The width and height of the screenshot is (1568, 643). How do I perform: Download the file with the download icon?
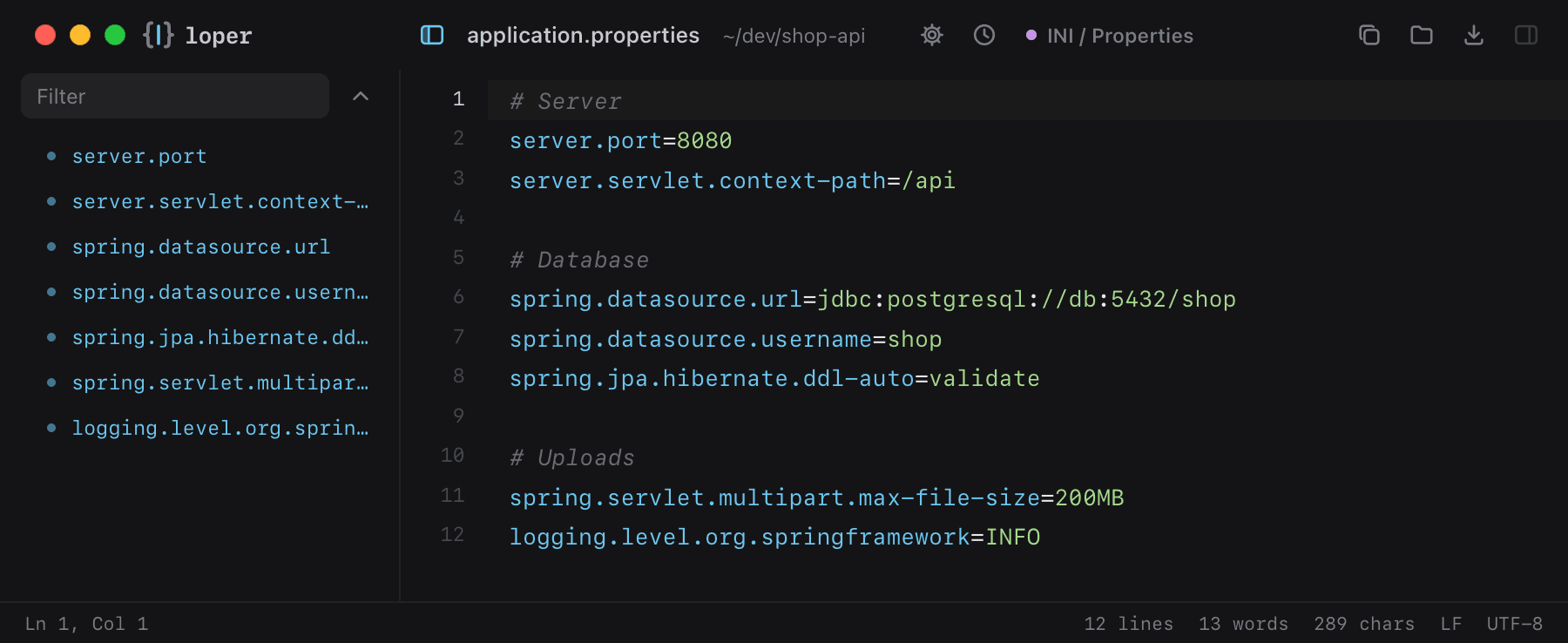[1474, 35]
